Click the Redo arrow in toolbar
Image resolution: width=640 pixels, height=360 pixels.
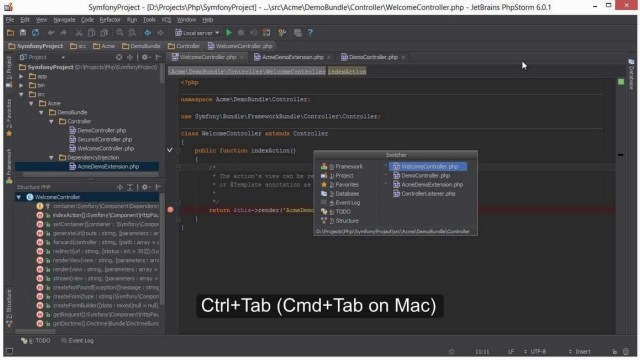click(63, 33)
